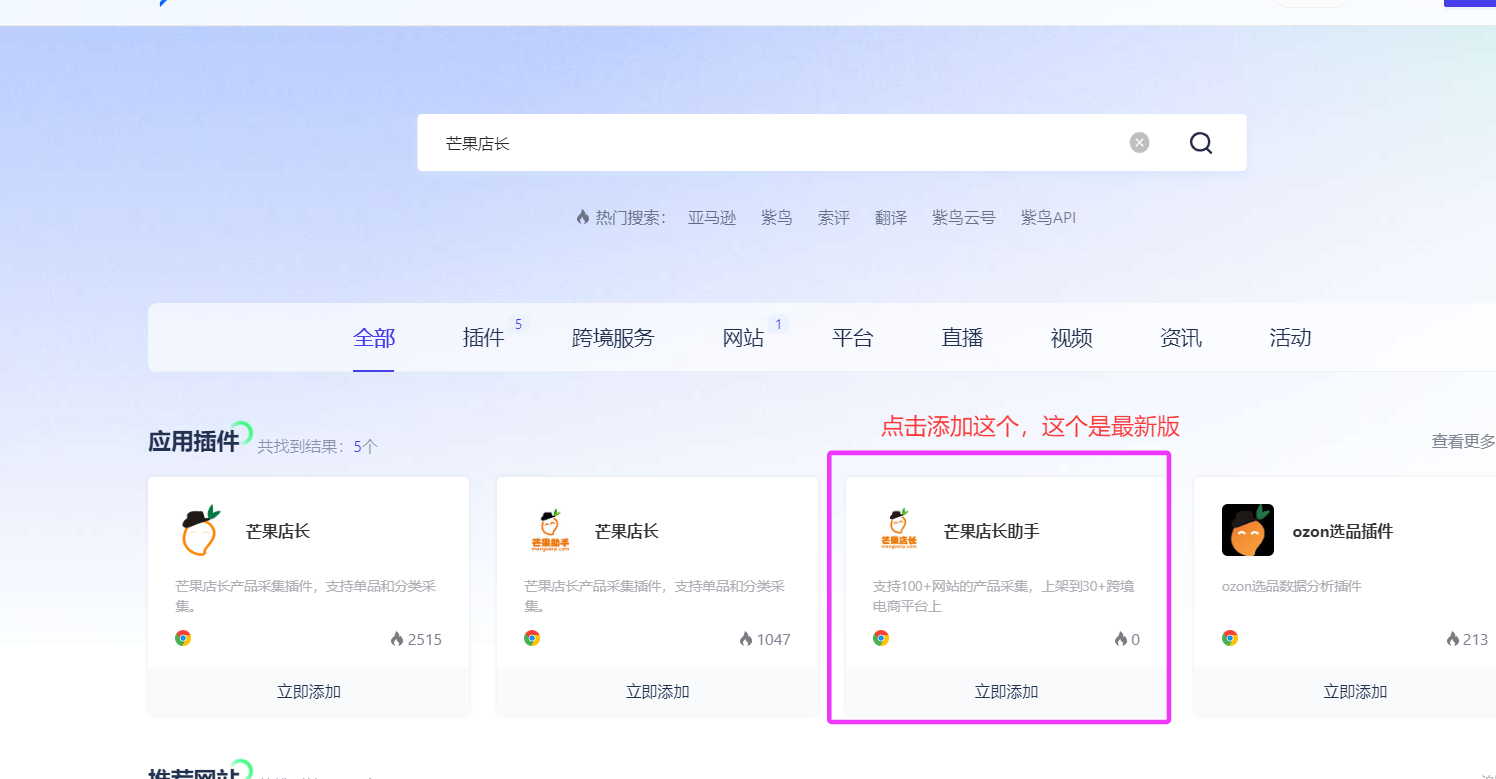Click Chrome icon on the 1047 card
This screenshot has height=779, width=1496.
tap(532, 638)
